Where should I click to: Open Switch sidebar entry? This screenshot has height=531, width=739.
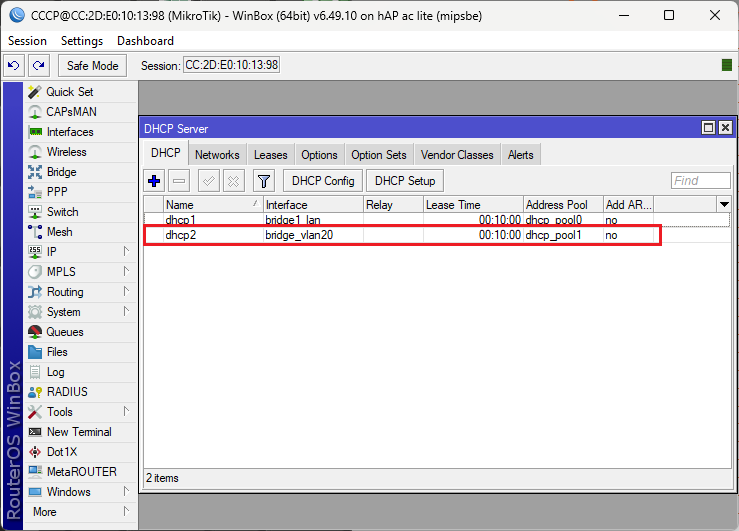tap(80, 212)
